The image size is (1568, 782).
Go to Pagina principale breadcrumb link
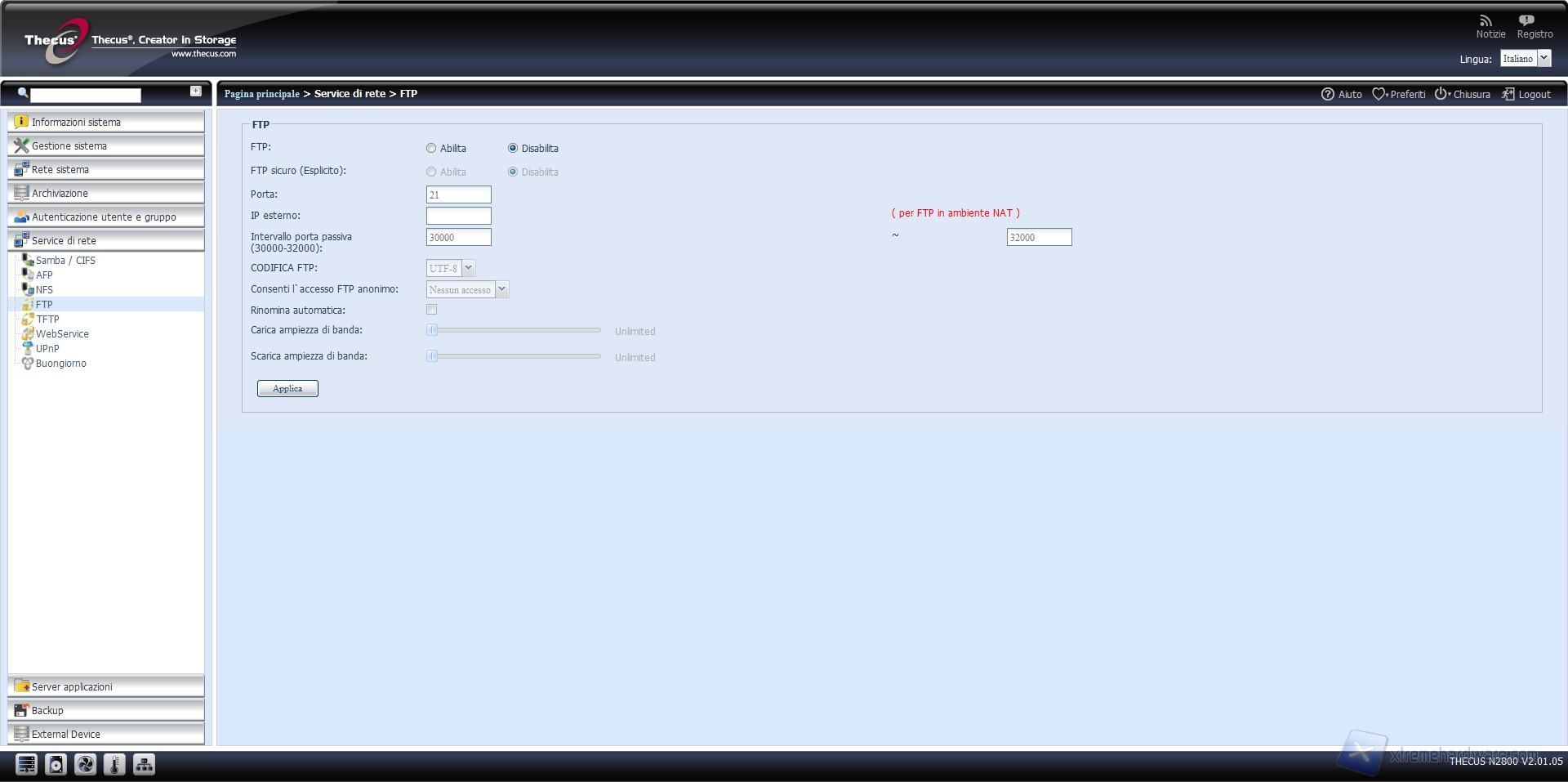point(261,94)
